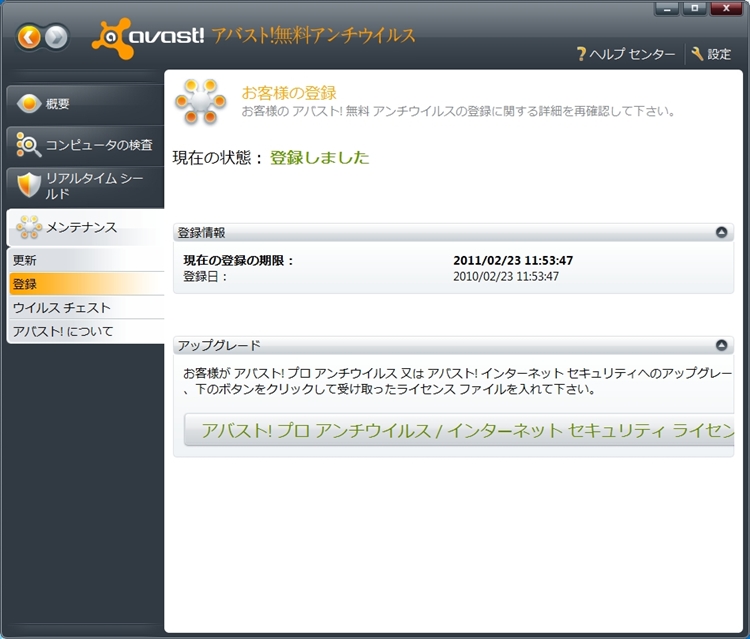Click the avast! logo in header
The image size is (750, 639).
tap(148, 38)
